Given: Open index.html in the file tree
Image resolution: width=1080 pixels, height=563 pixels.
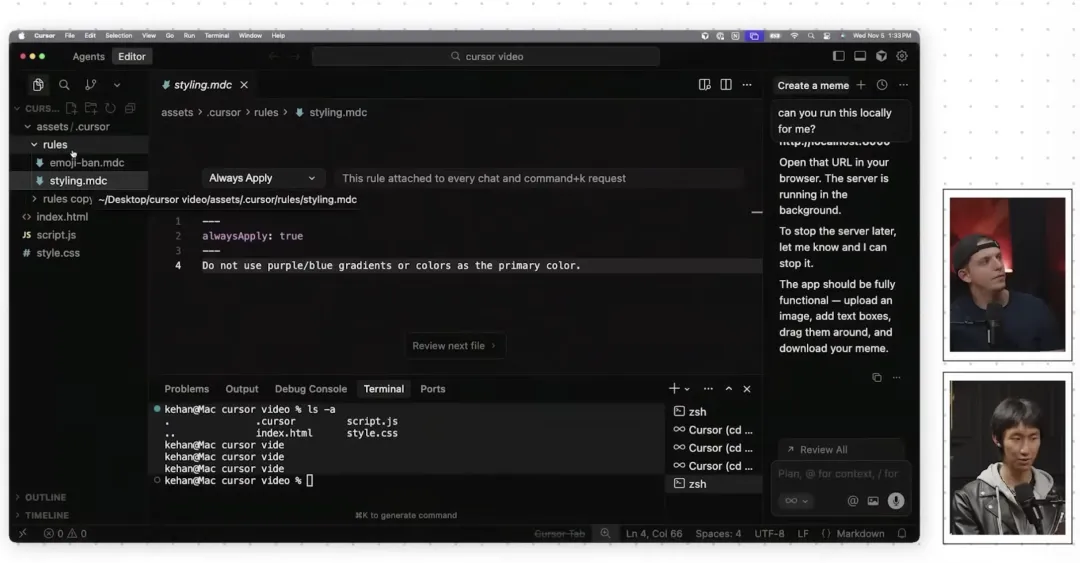Looking at the screenshot, I should (x=62, y=216).
